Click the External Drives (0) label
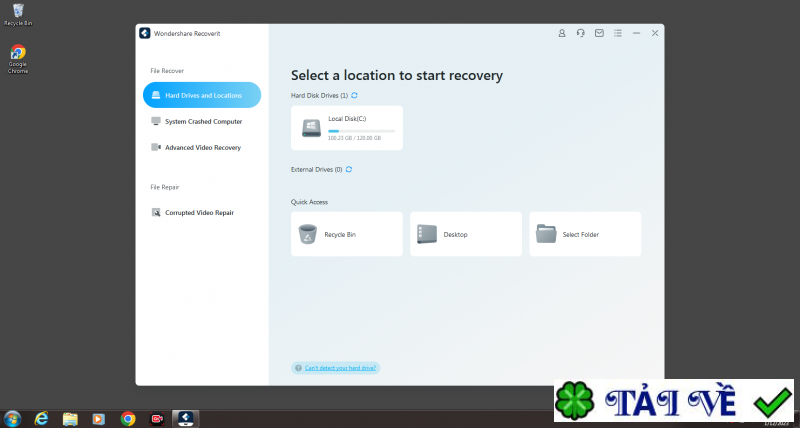800x428 pixels. coord(316,169)
